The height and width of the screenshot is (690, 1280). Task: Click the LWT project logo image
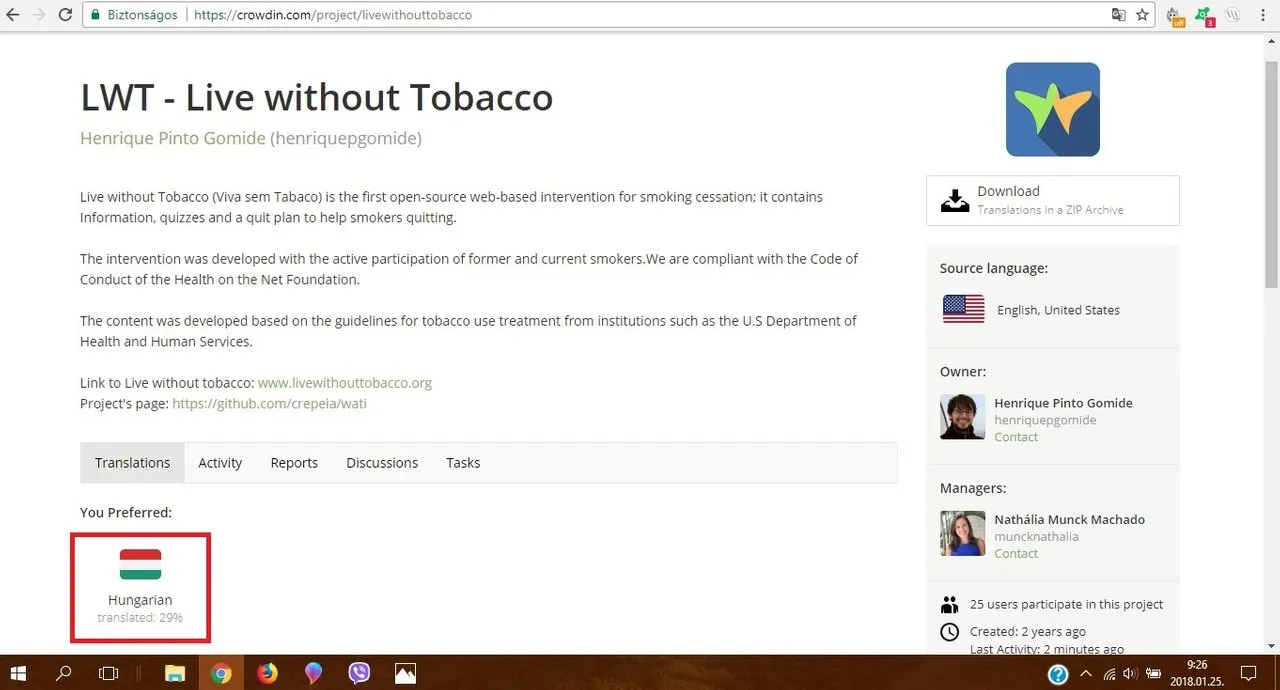[1052, 109]
